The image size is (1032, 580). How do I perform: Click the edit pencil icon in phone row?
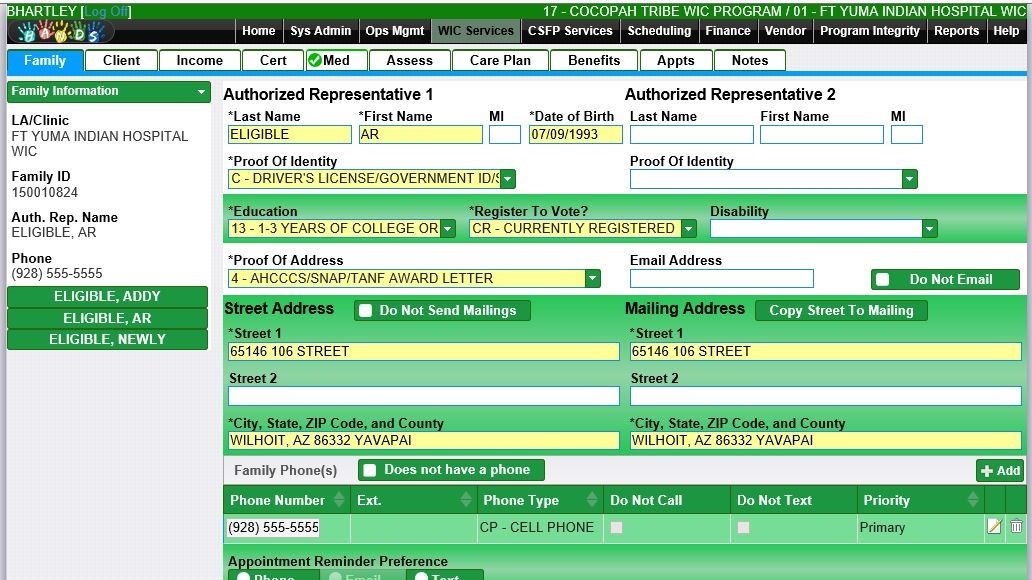click(x=994, y=527)
